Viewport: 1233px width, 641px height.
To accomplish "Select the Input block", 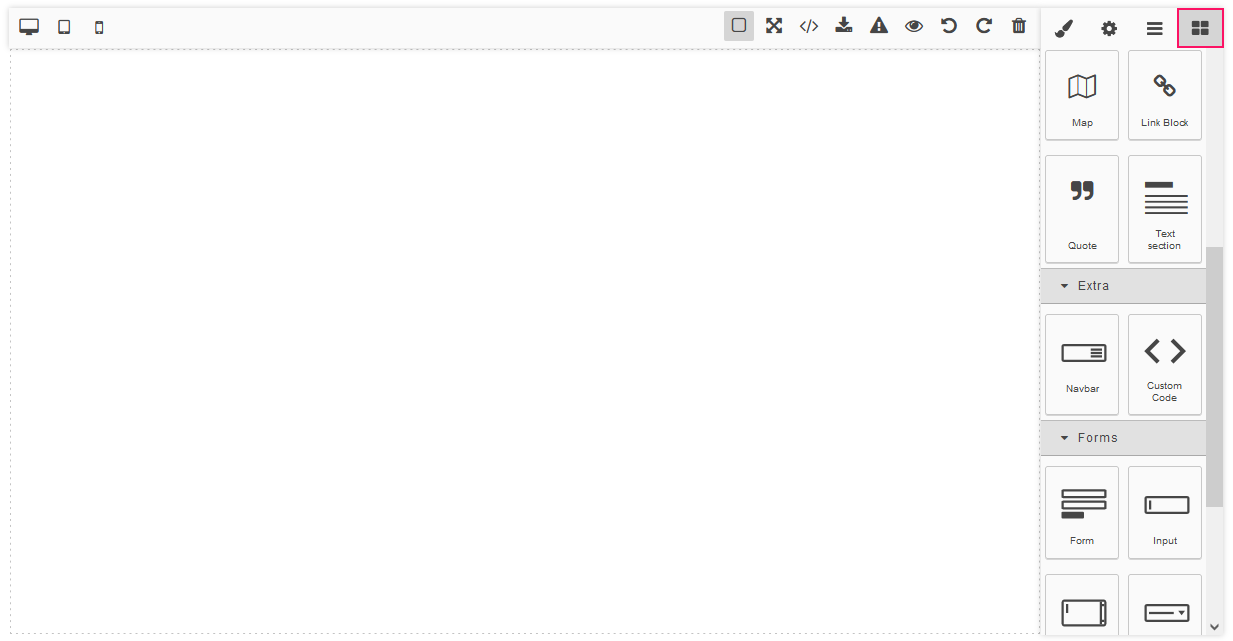I will pyautogui.click(x=1165, y=512).
